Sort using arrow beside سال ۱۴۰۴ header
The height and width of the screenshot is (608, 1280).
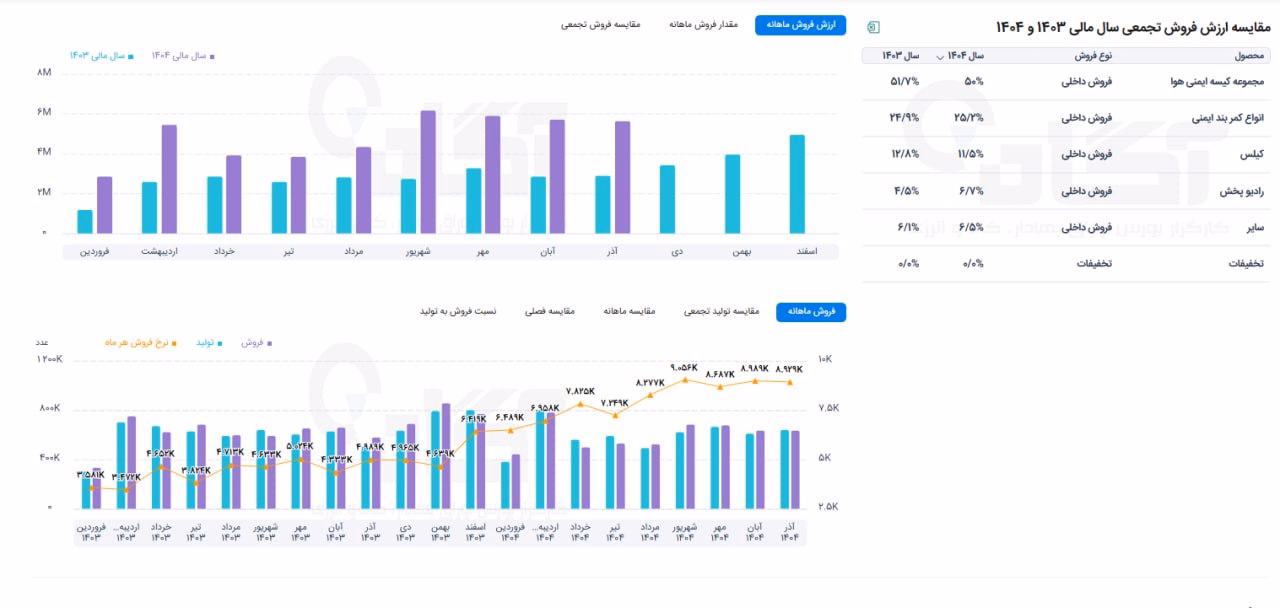939,57
